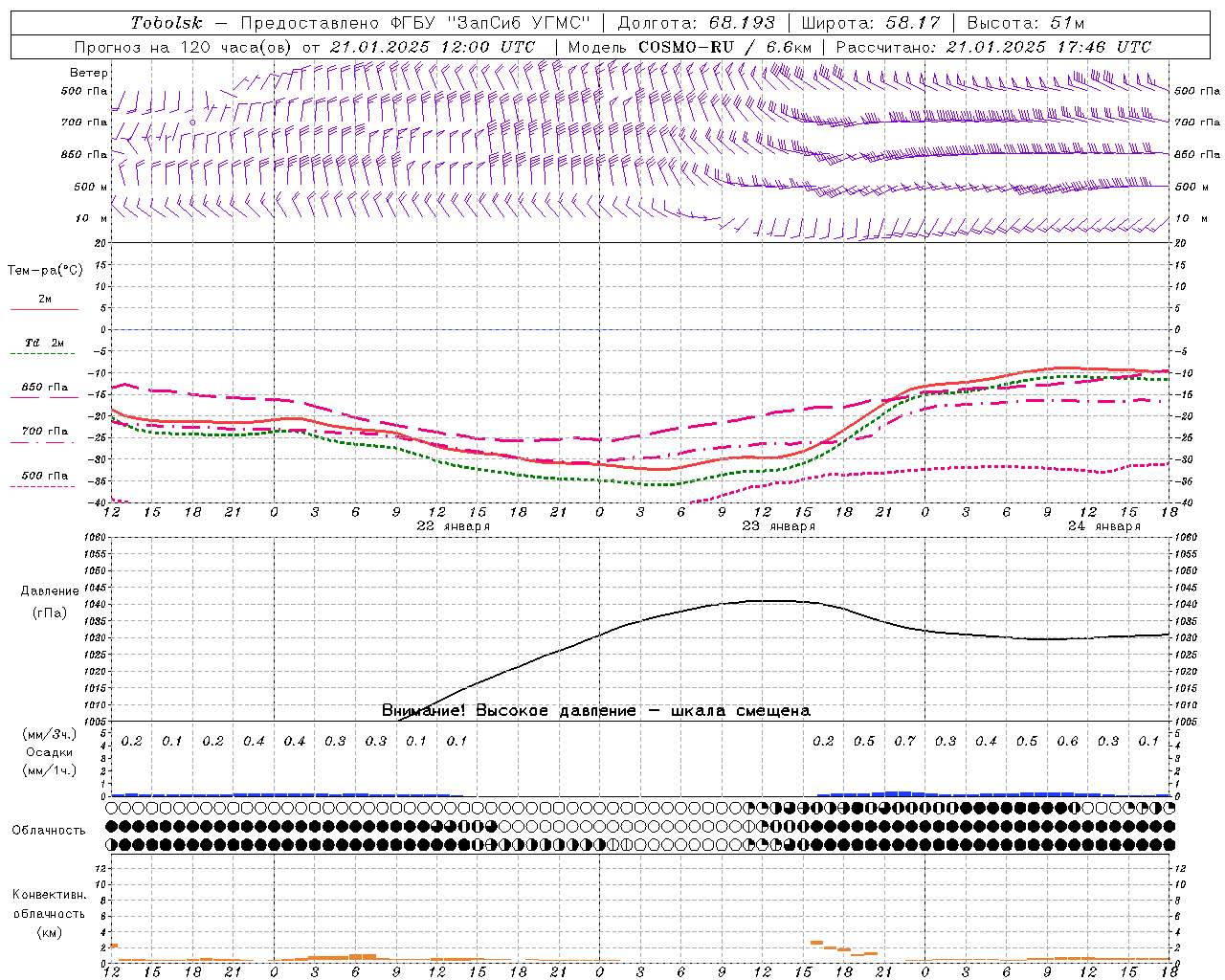Click the '0.6' precipitation amount value

coord(1067,742)
